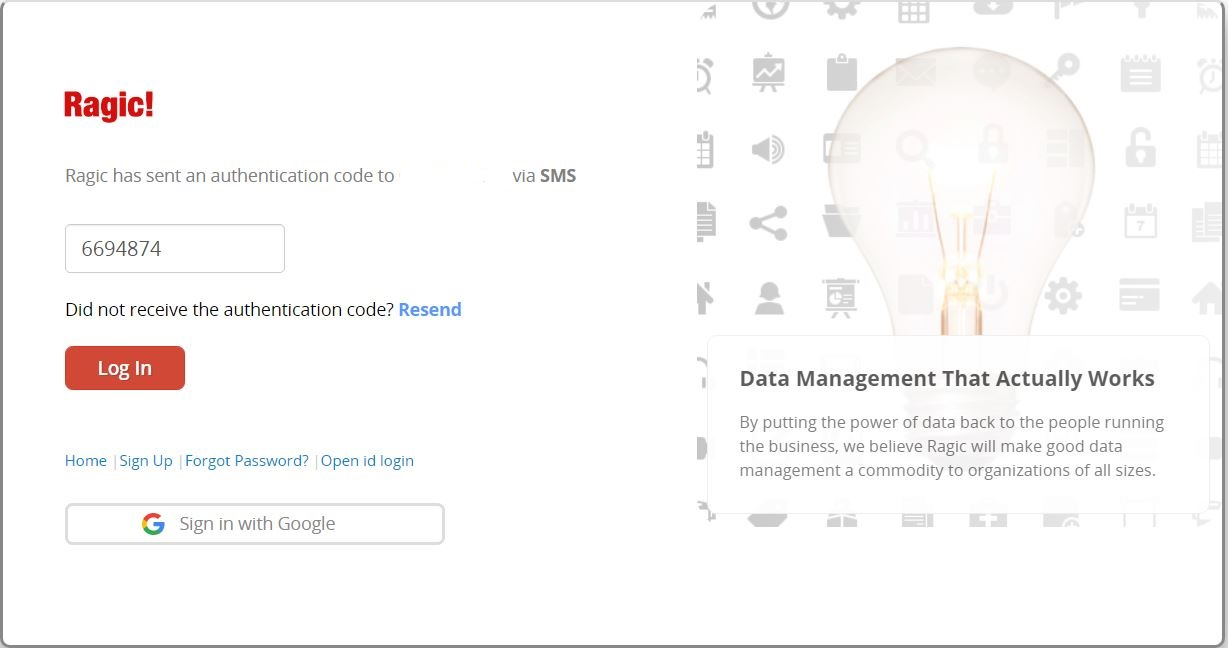Image resolution: width=1228 pixels, height=648 pixels.
Task: Select the user silhouette icon
Action: point(768,298)
